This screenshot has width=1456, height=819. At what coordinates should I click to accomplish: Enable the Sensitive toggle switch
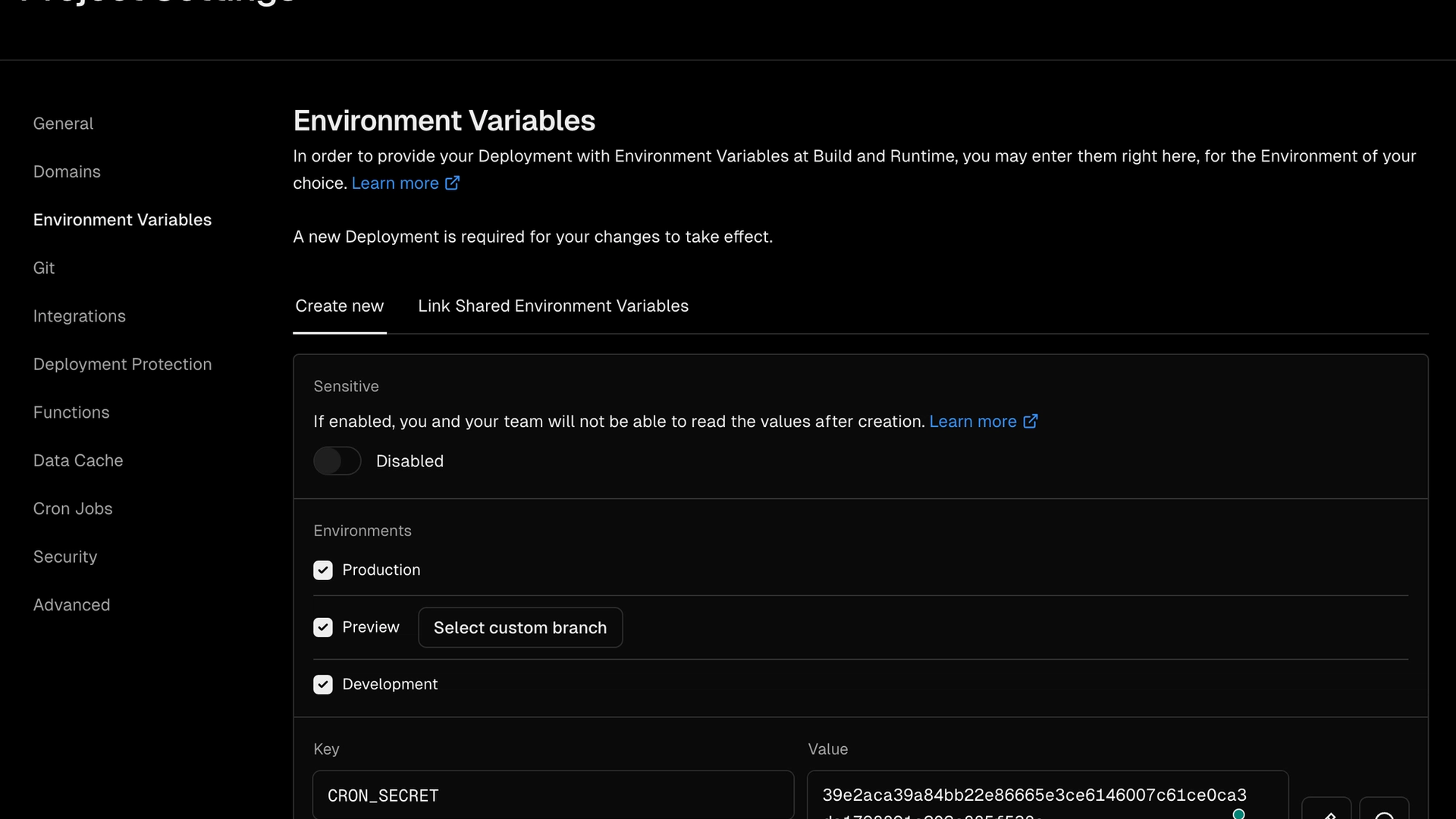click(x=337, y=461)
